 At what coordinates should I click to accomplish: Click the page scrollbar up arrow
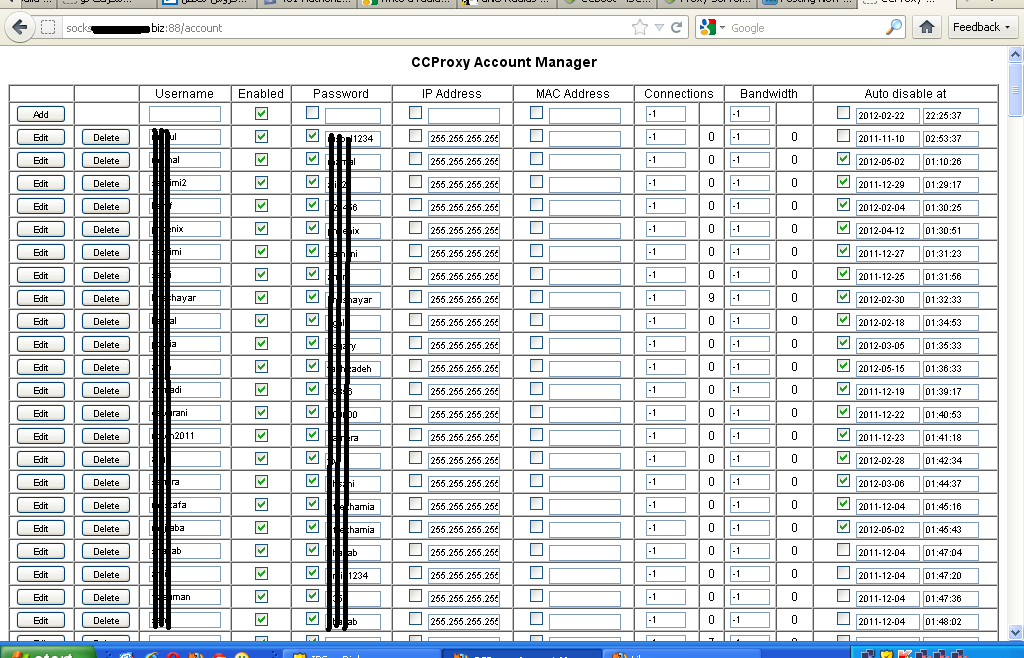pyautogui.click(x=1015, y=55)
